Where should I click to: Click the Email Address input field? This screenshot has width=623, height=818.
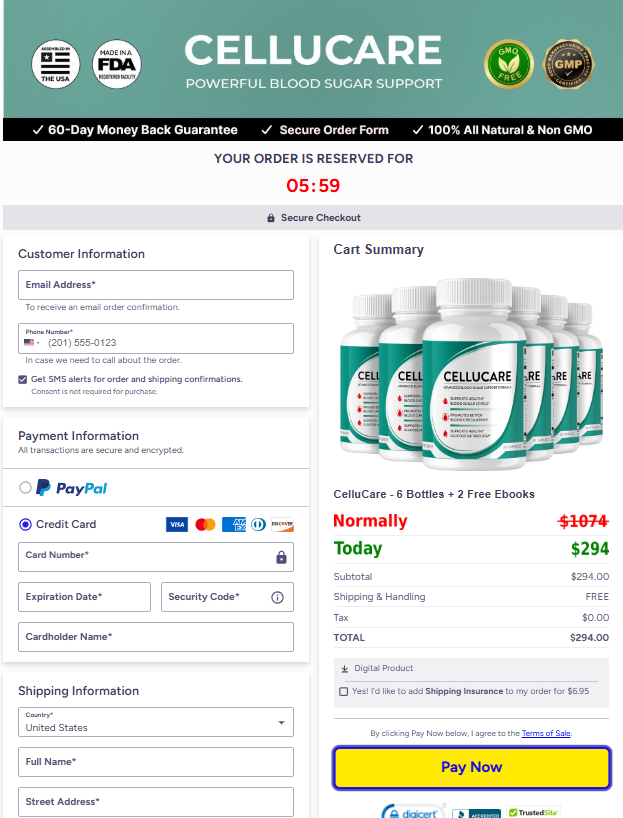pyautogui.click(x=156, y=285)
